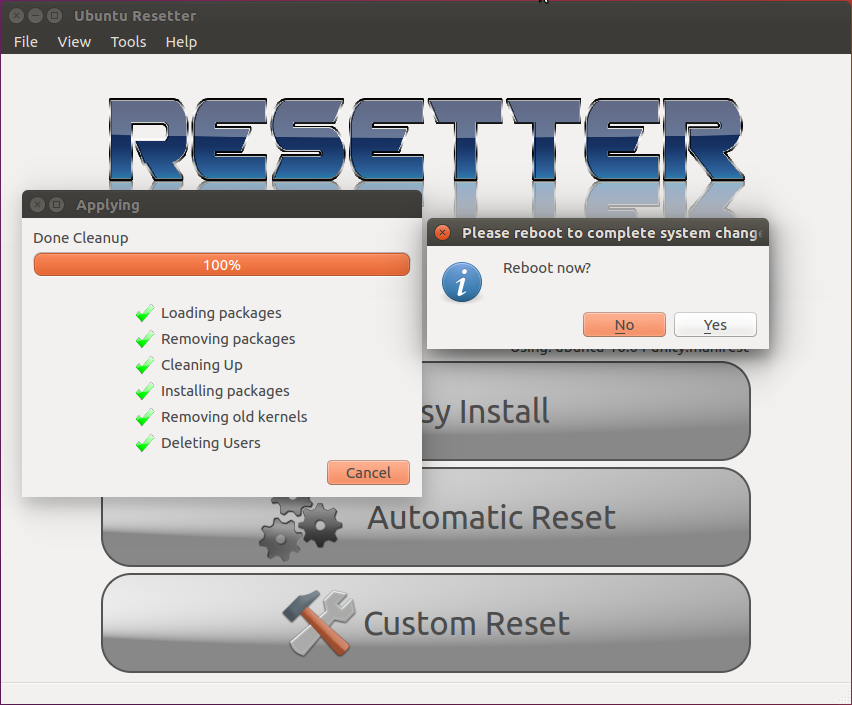Confirm reboot with the Yes button
The height and width of the screenshot is (705, 852).
(x=715, y=325)
